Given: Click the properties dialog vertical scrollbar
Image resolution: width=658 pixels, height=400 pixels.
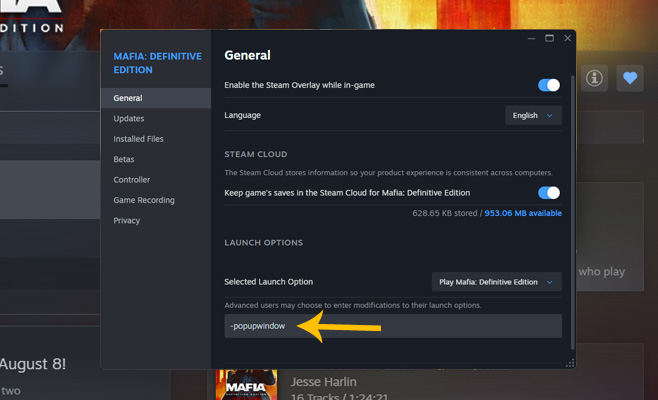Looking at the screenshot, I should tap(572, 212).
